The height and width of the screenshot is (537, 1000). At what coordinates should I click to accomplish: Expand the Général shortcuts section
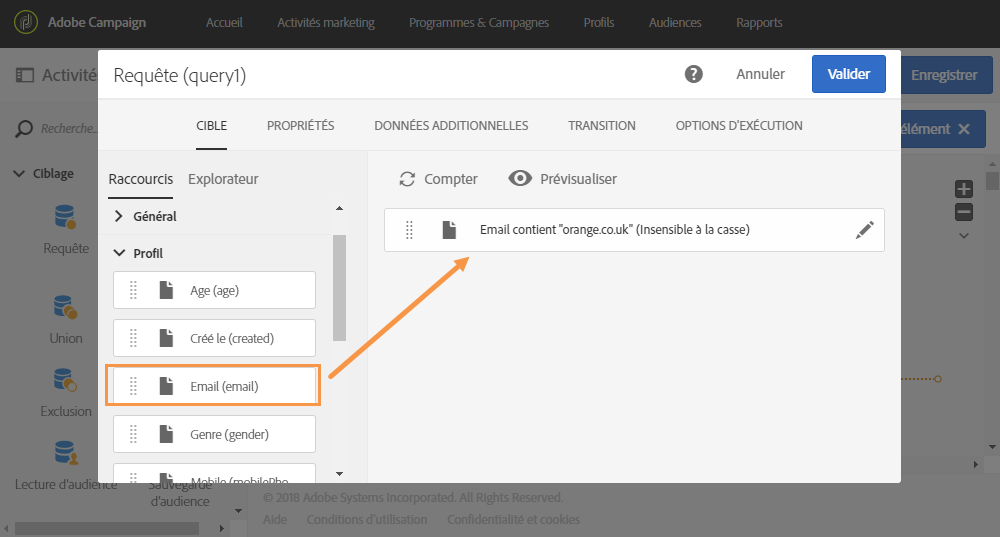[119, 216]
